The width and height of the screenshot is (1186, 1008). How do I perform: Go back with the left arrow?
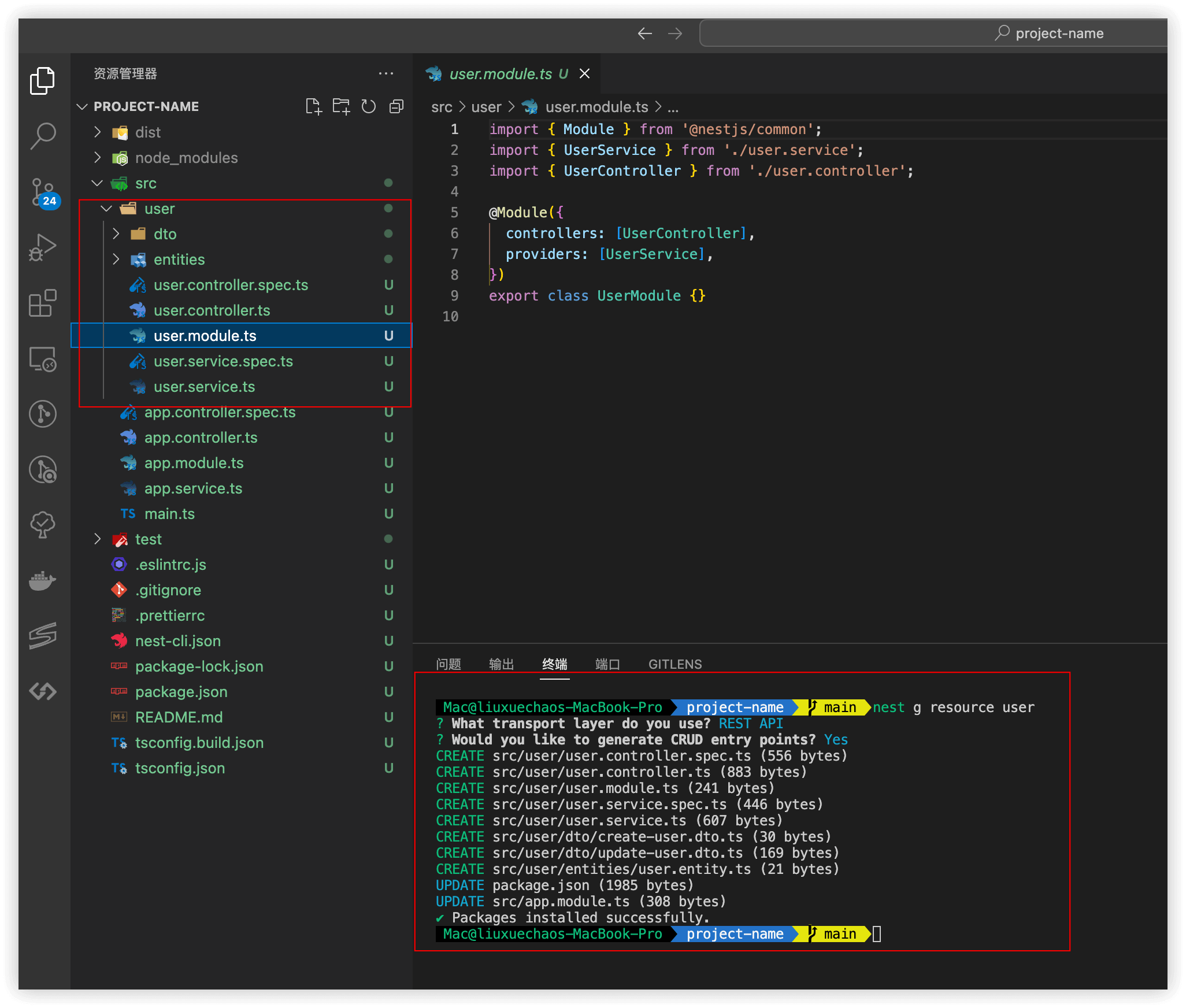click(645, 34)
